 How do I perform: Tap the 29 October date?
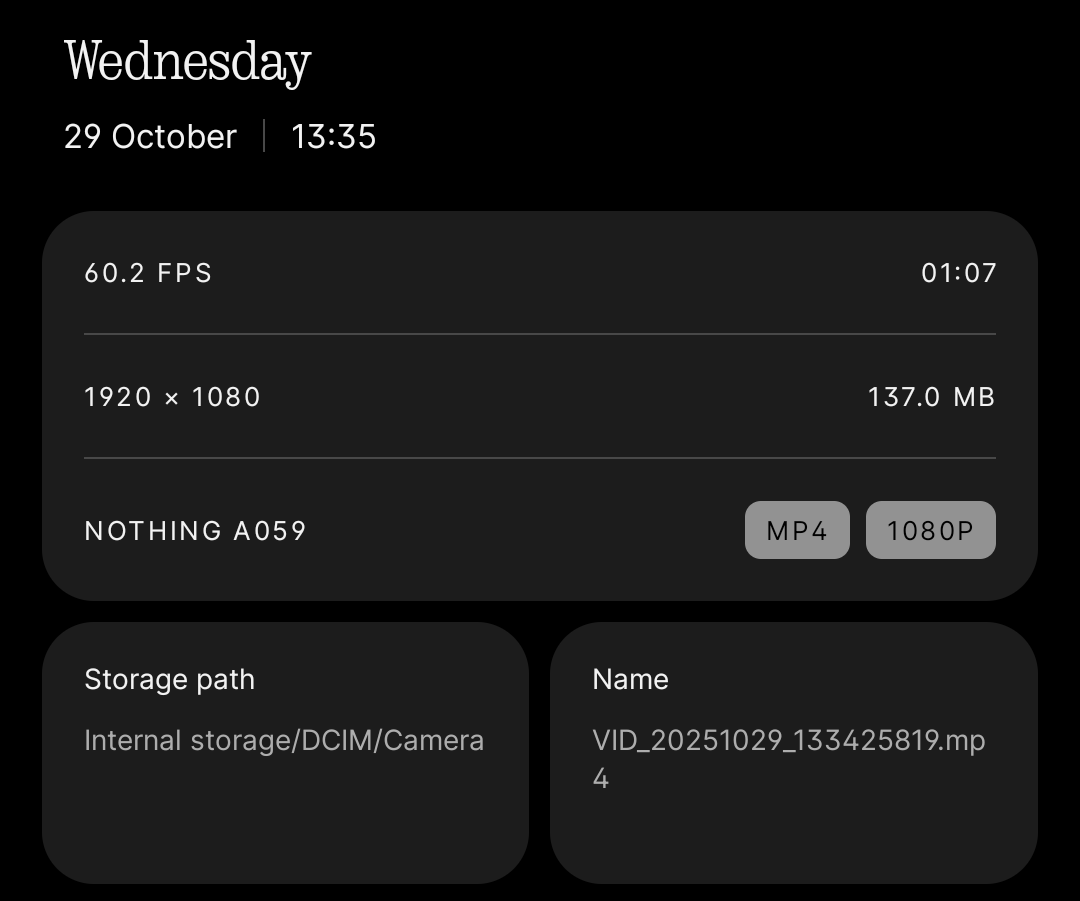[x=150, y=137]
